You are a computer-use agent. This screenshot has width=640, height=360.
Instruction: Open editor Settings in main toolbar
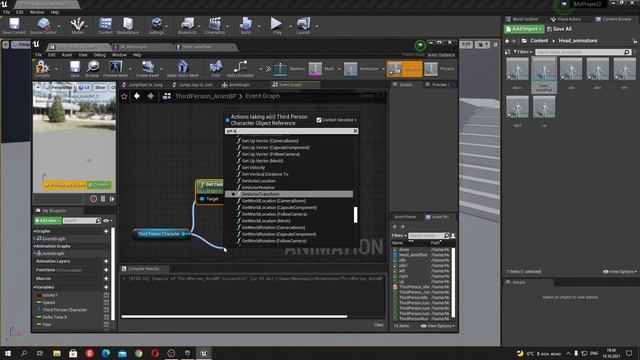(x=156, y=26)
